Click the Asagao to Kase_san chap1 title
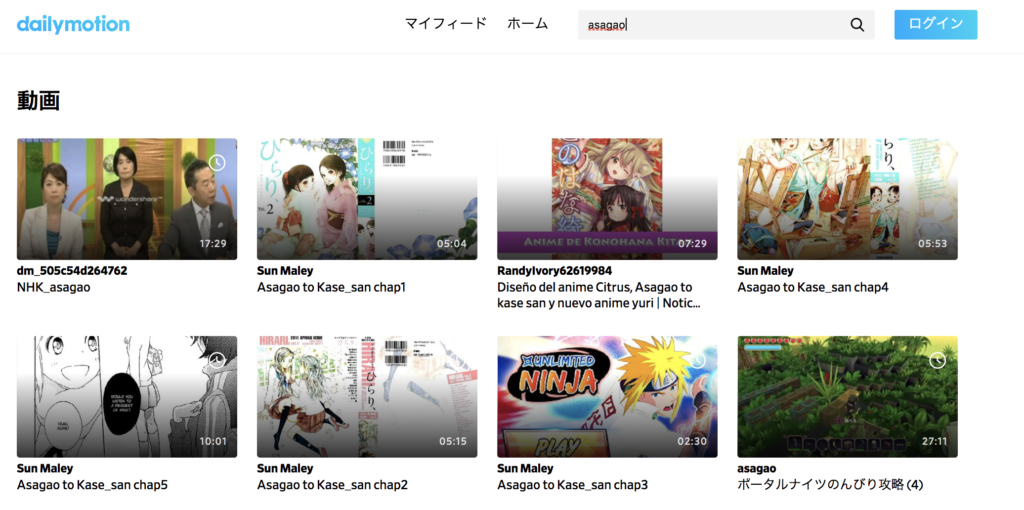 (x=331, y=287)
